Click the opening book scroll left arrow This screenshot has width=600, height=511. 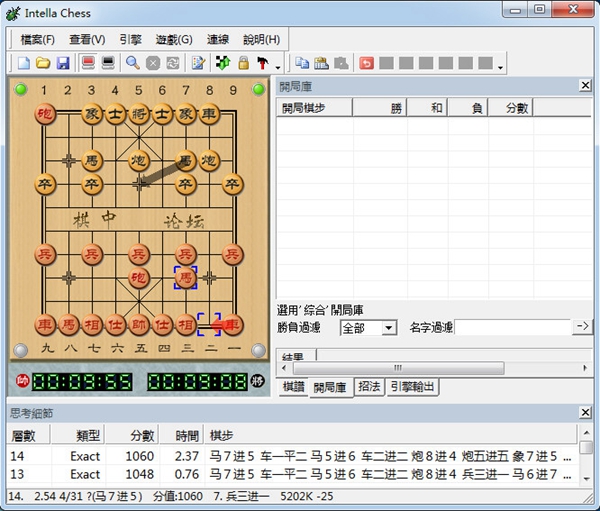(284, 368)
